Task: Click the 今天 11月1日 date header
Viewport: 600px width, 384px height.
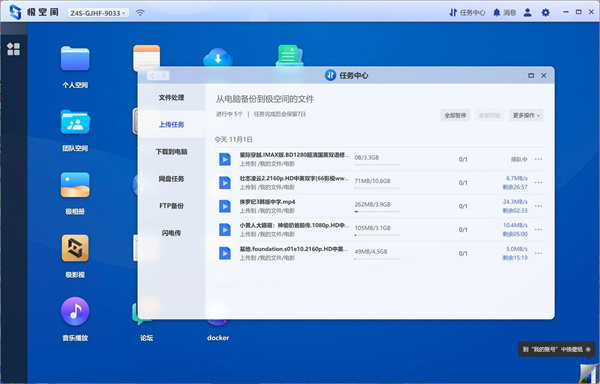Action: (x=233, y=139)
